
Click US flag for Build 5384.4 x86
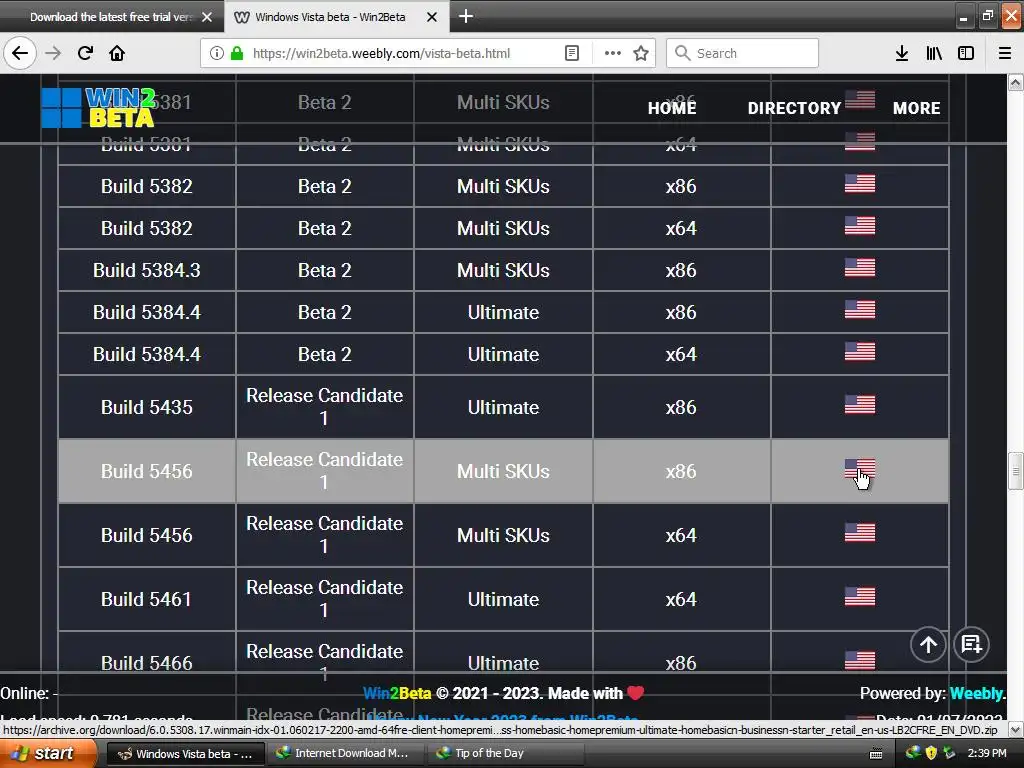859,309
